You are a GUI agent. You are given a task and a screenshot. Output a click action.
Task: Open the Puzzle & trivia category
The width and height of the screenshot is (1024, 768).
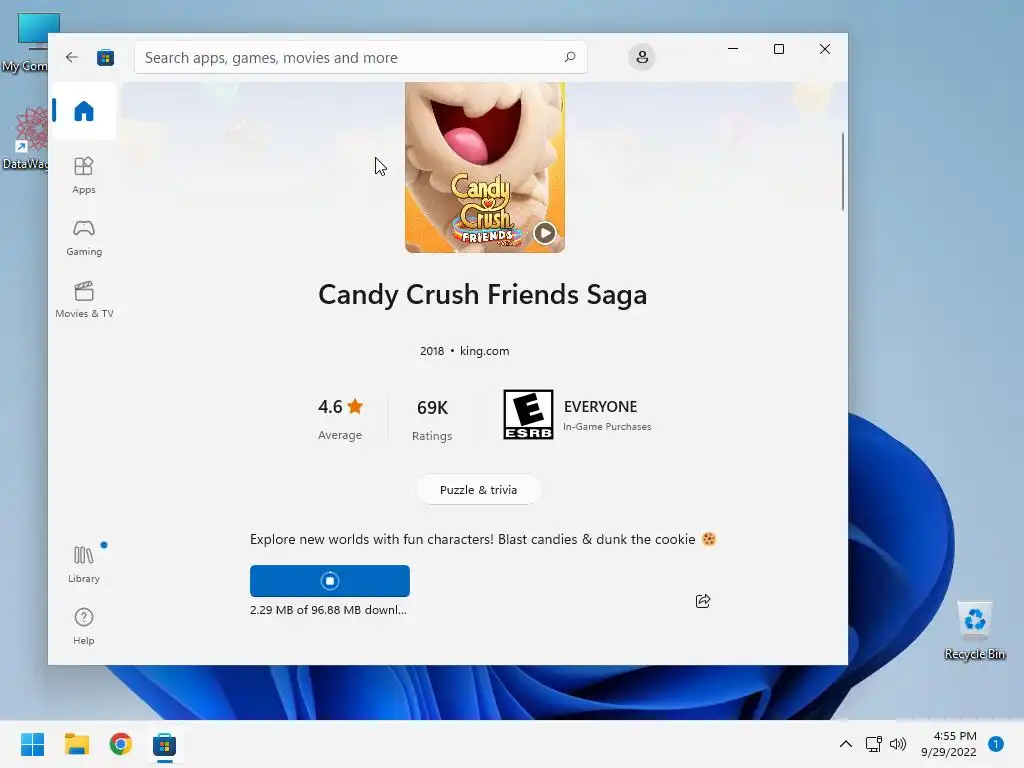point(479,490)
